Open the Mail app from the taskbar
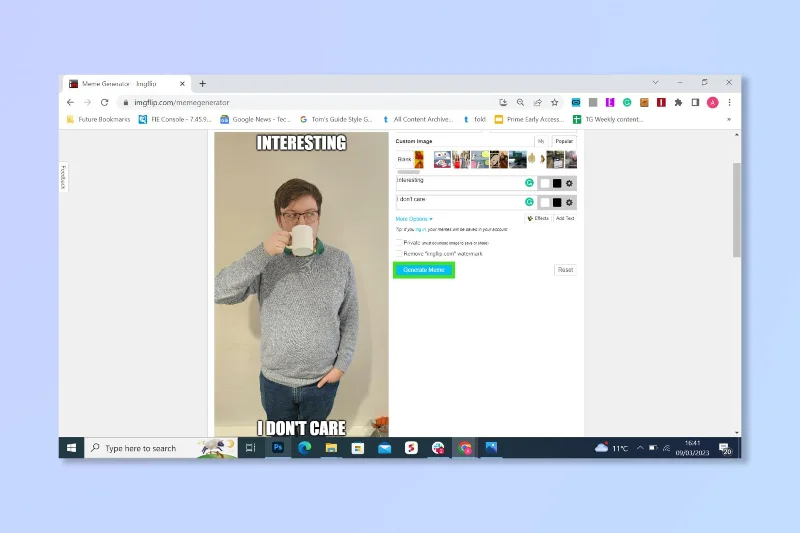Image resolution: width=800 pixels, height=533 pixels. tap(385, 448)
